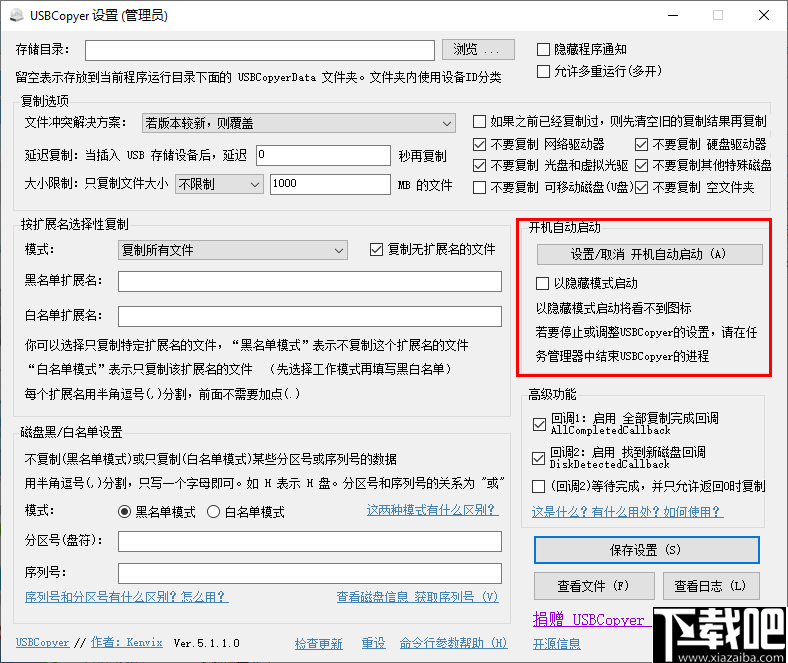Click 重设 reset link
Image resolution: width=788 pixels, height=663 pixels.
(373, 643)
